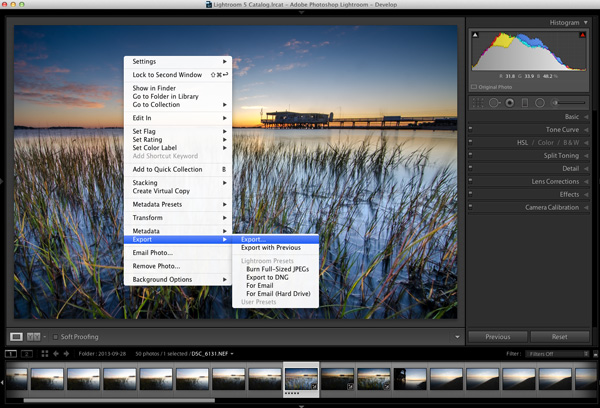Toggle highlight clipping indicator in histogram
Screen dimensions: 600x408
(x=582, y=35)
